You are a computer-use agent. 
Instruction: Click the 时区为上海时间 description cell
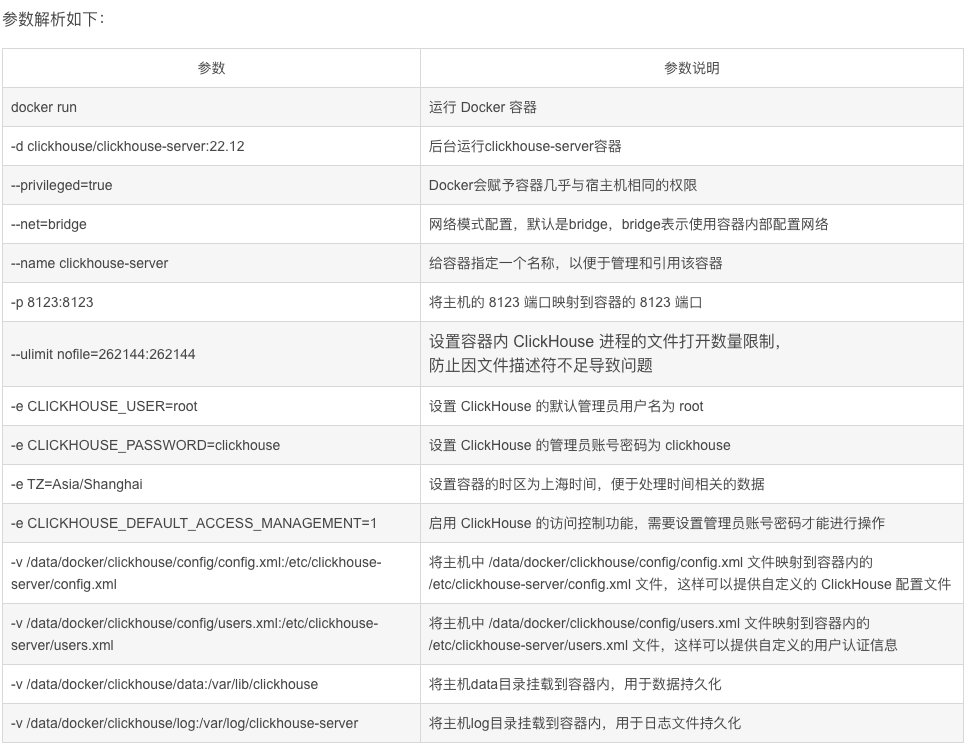click(x=692, y=484)
